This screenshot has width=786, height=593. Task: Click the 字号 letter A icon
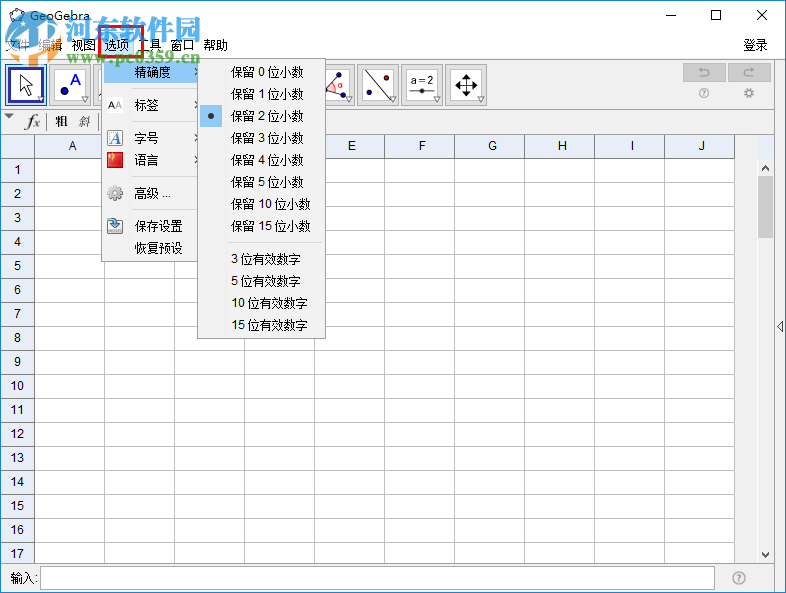point(115,138)
